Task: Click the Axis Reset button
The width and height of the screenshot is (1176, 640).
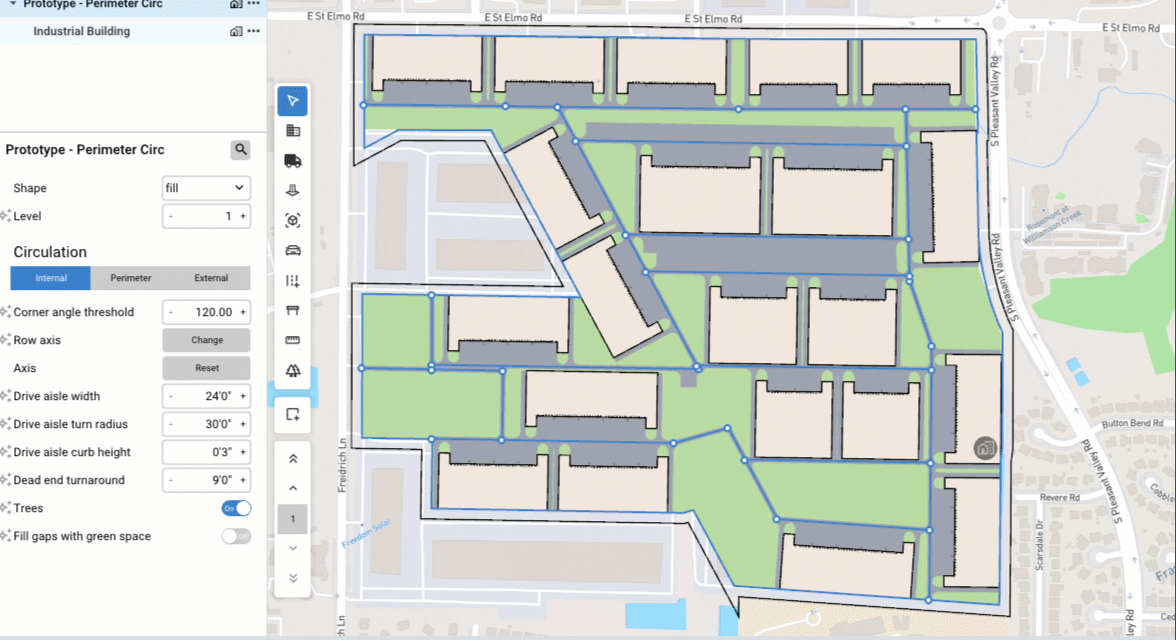Action: point(206,368)
